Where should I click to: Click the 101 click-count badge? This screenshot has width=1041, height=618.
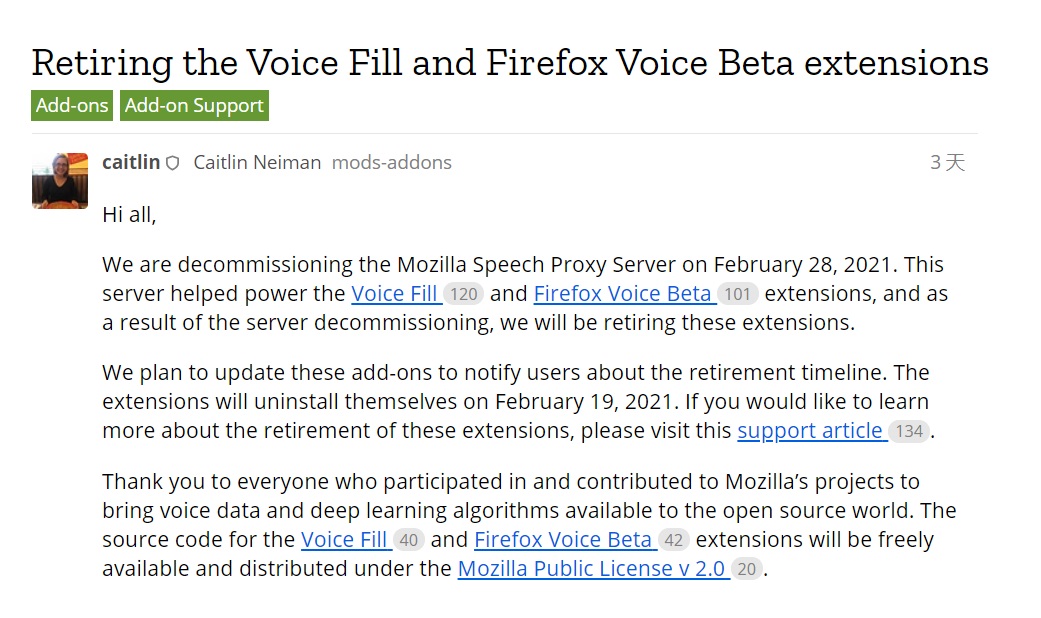737,294
